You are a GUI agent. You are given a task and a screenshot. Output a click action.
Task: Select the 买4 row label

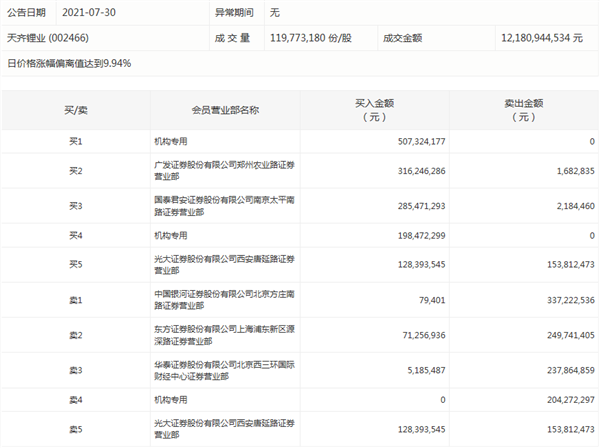pyautogui.click(x=76, y=236)
